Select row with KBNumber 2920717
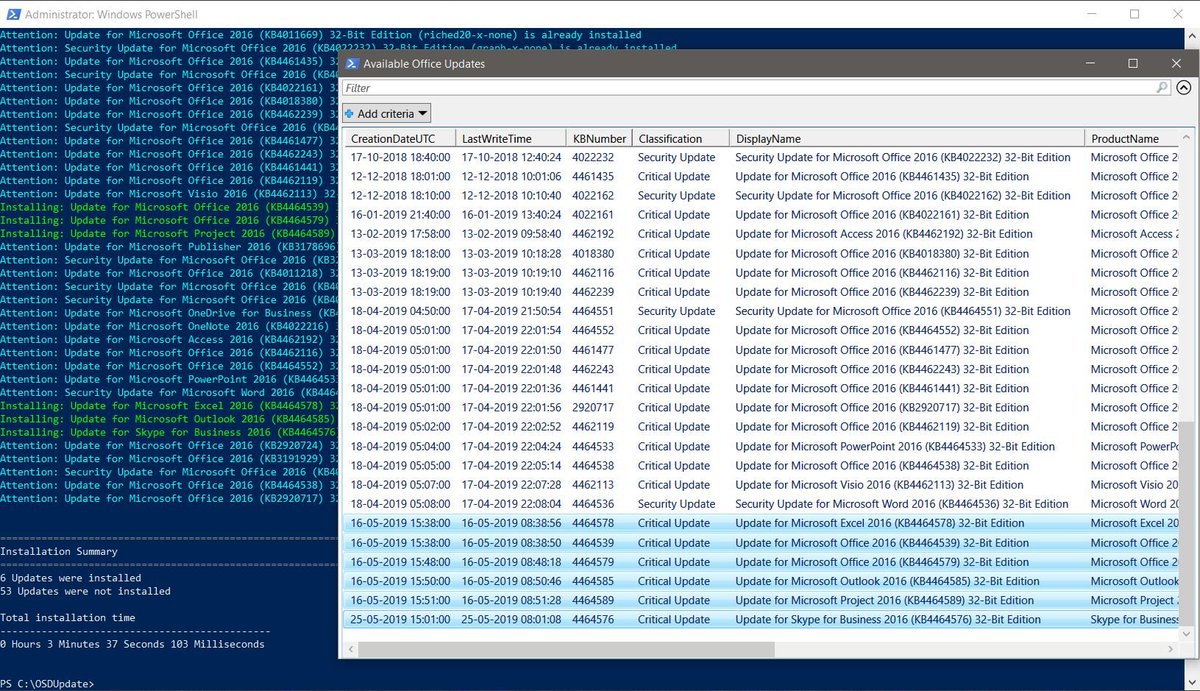The height and width of the screenshot is (691, 1200). tap(762, 408)
